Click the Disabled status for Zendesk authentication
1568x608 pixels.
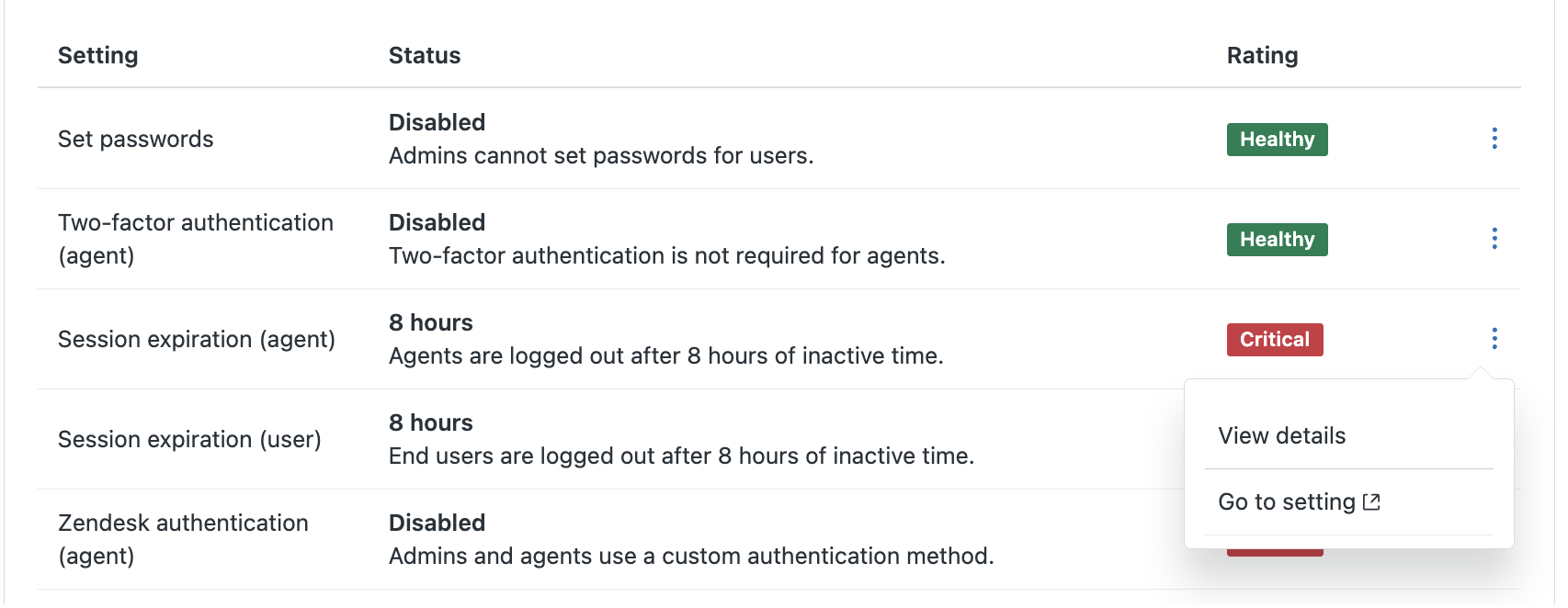point(437,523)
